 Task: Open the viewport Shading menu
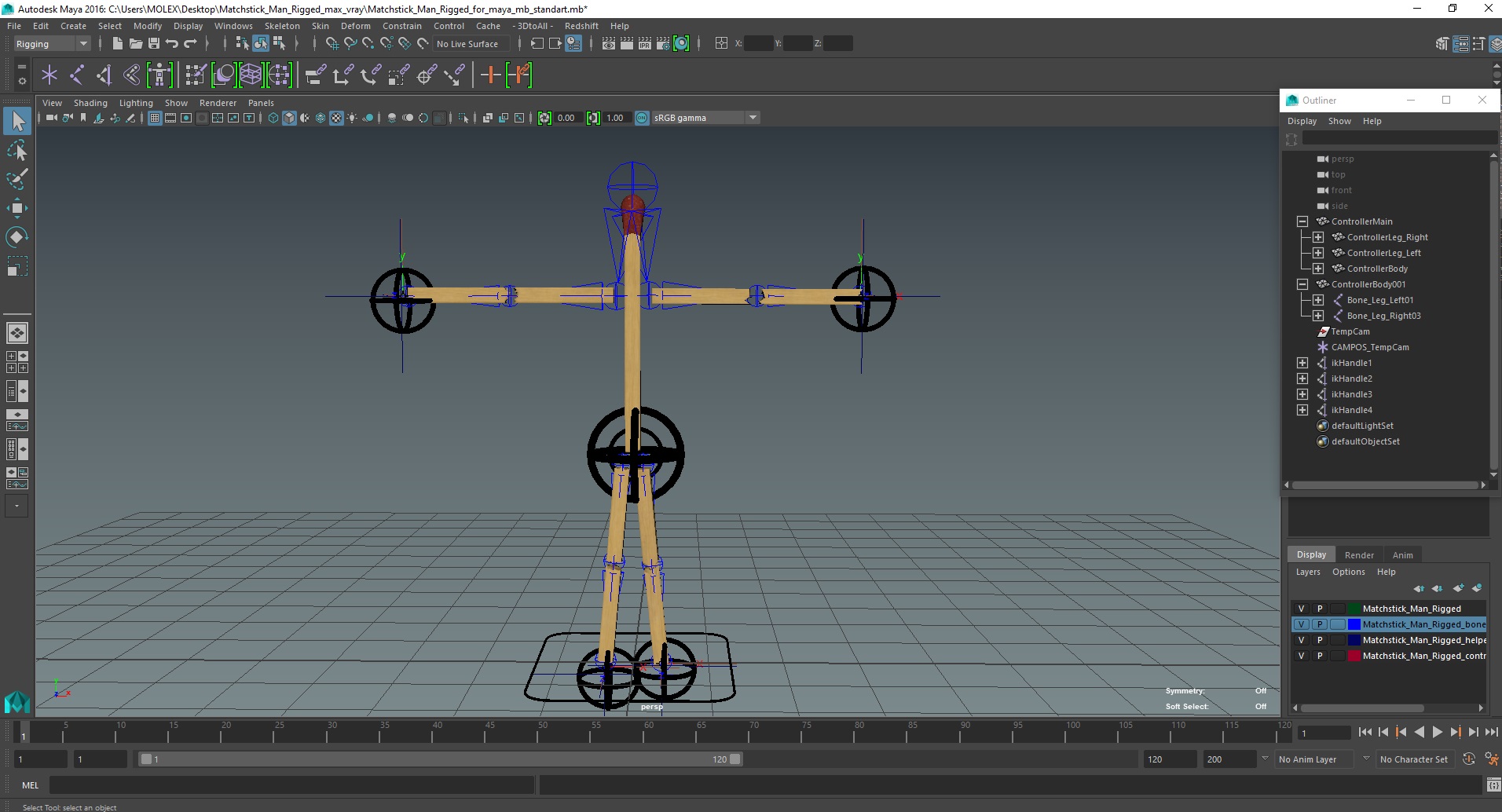[x=90, y=103]
